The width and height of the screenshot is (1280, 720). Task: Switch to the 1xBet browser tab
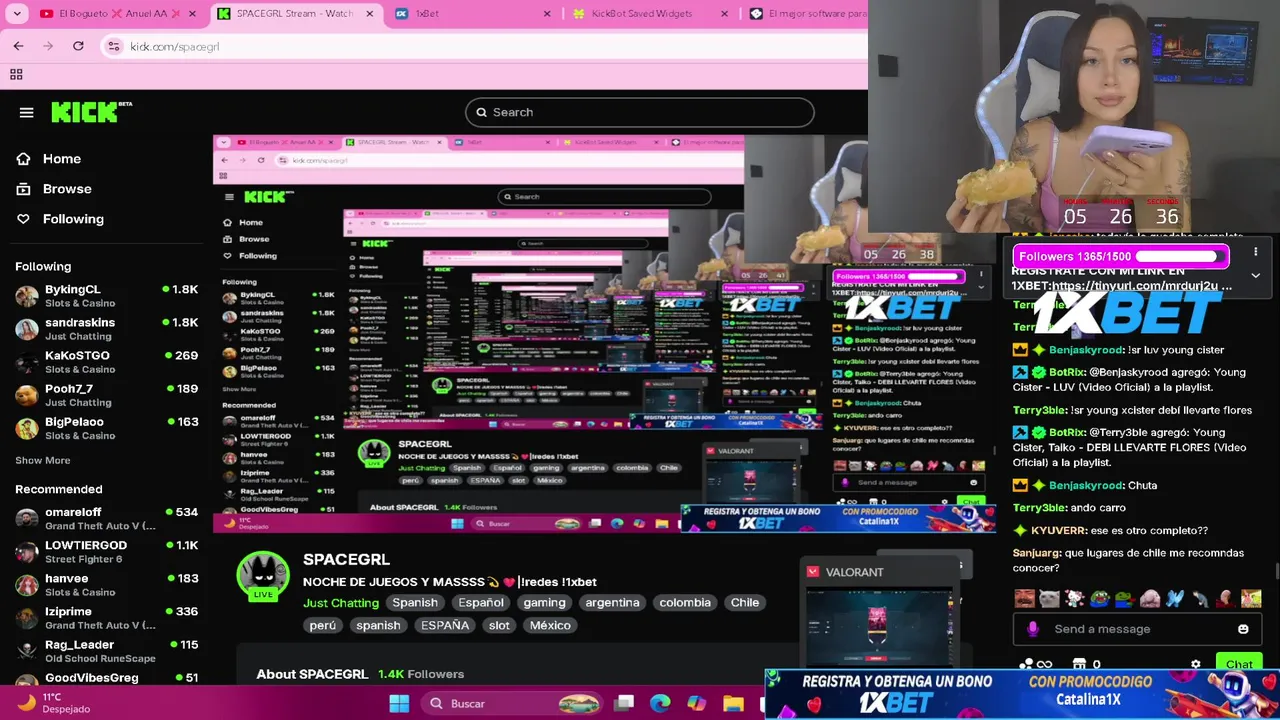pyautogui.click(x=472, y=14)
